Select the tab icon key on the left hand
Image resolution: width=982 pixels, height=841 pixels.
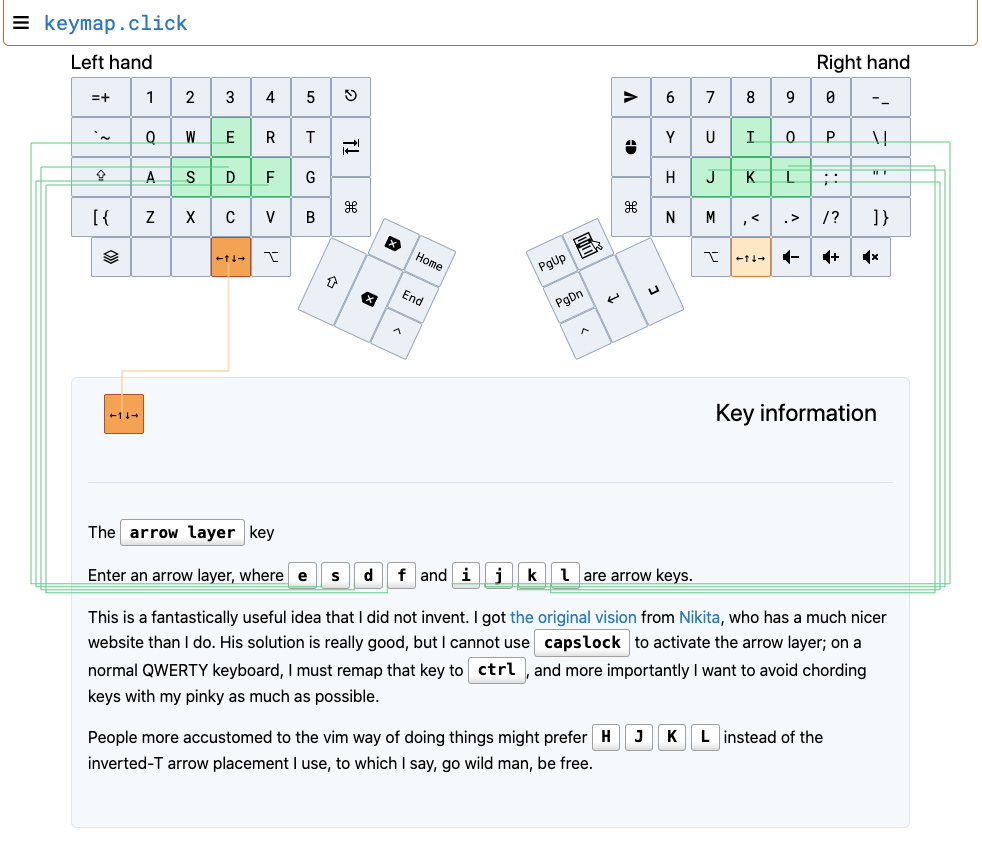coord(350,145)
